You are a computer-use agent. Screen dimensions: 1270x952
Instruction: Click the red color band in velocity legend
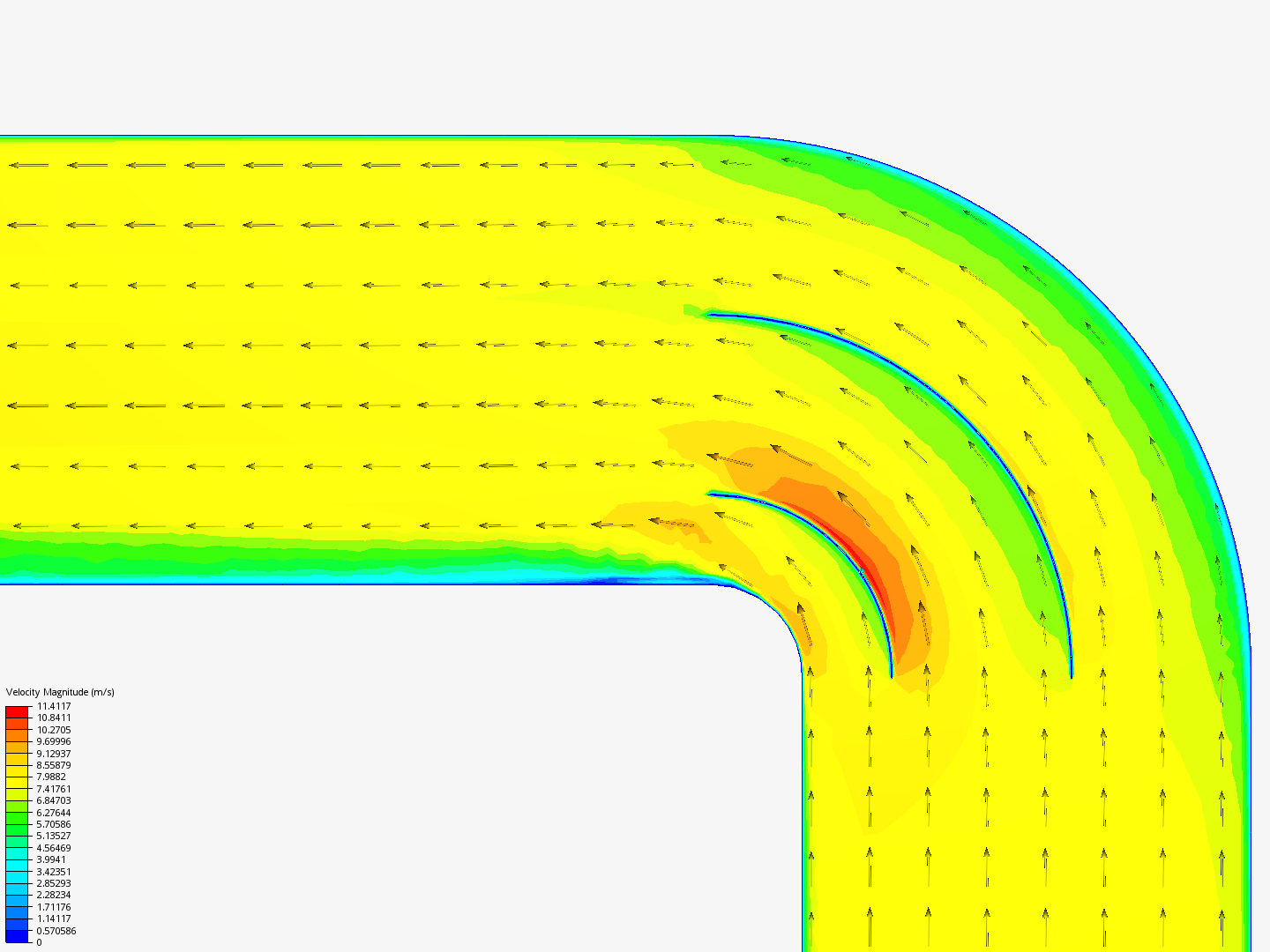click(17, 712)
